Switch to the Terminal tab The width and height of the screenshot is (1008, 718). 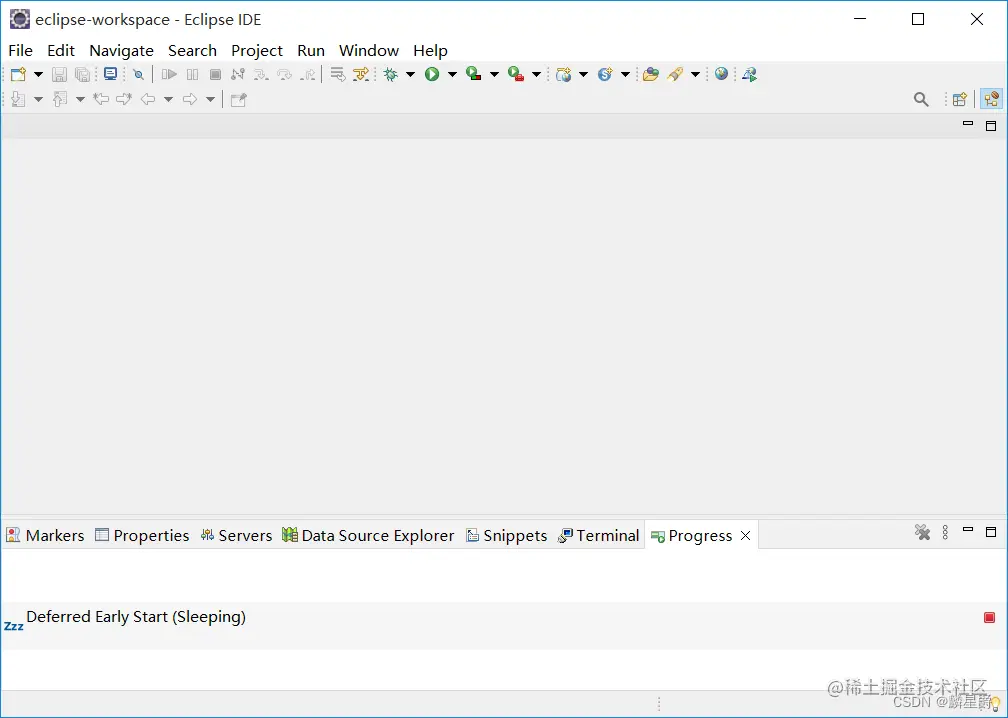tap(599, 535)
